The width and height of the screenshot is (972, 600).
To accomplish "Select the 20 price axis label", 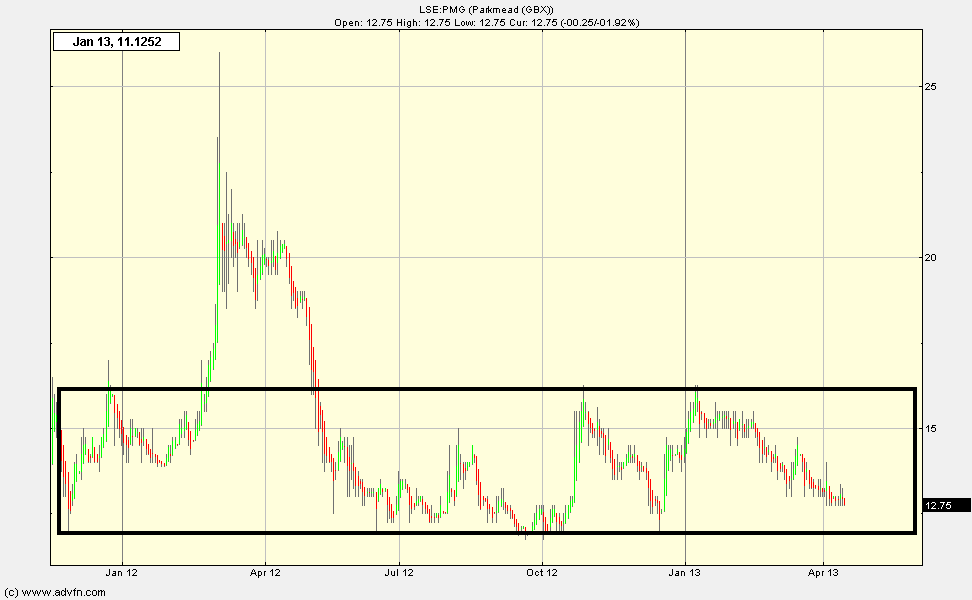I will pyautogui.click(x=930, y=257).
